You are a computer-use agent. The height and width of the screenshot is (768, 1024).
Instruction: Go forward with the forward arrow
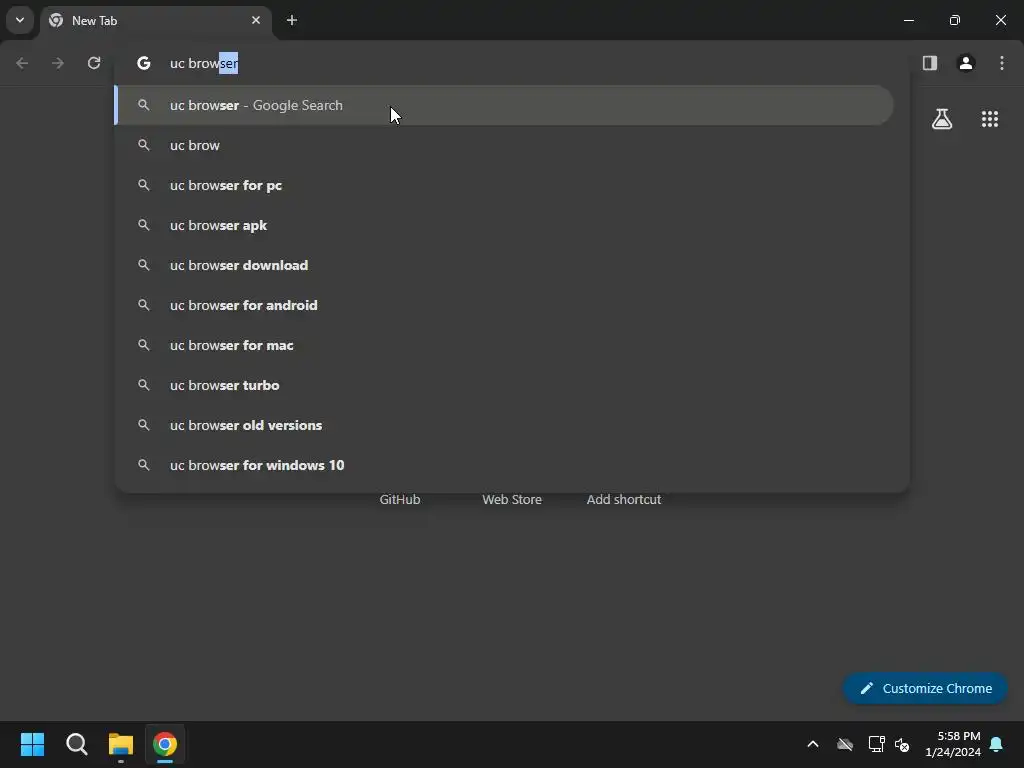click(x=58, y=63)
